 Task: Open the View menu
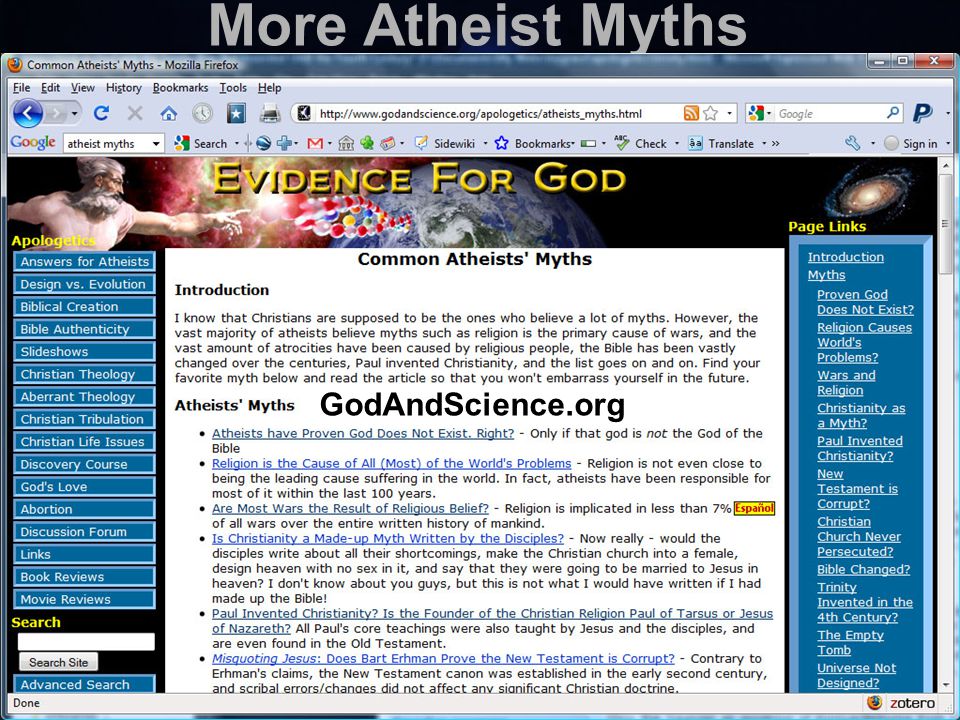tap(83, 88)
